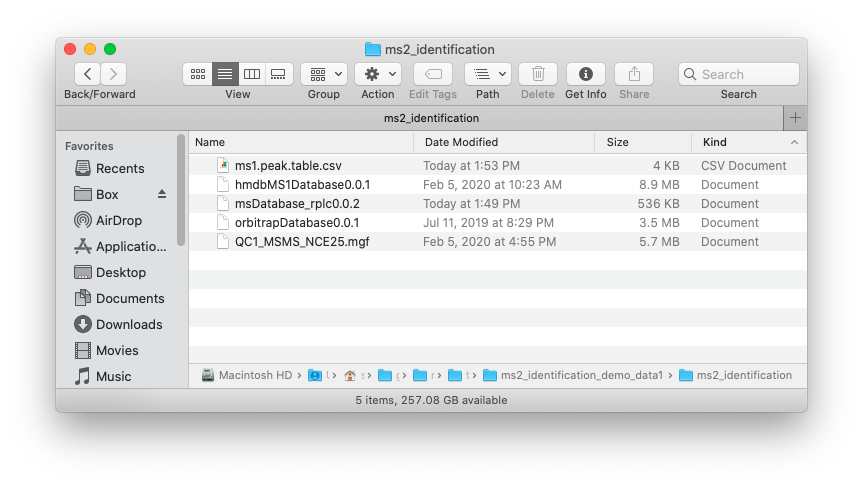The image size is (863, 486).
Task: Open the Action gear menu
Action: 378,74
